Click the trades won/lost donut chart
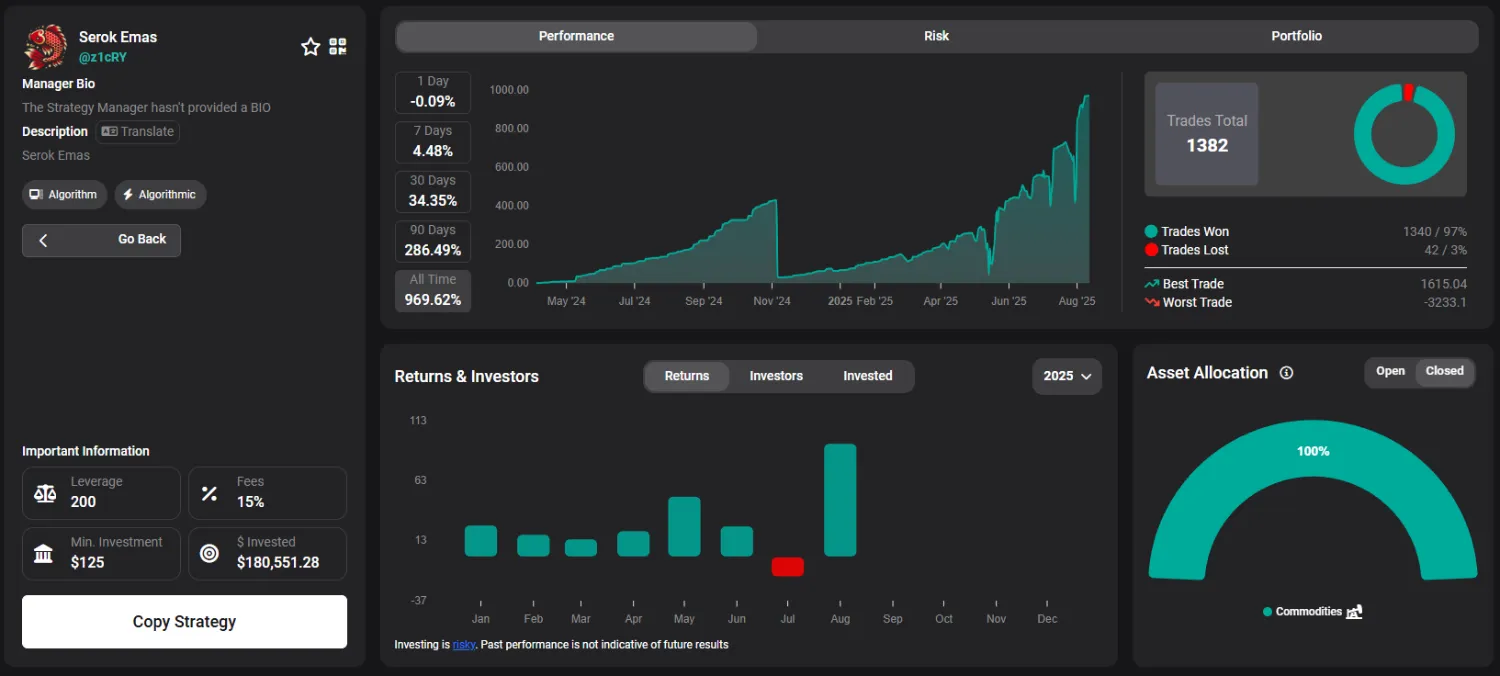Viewport: 1500px width, 676px height. pos(1404,134)
